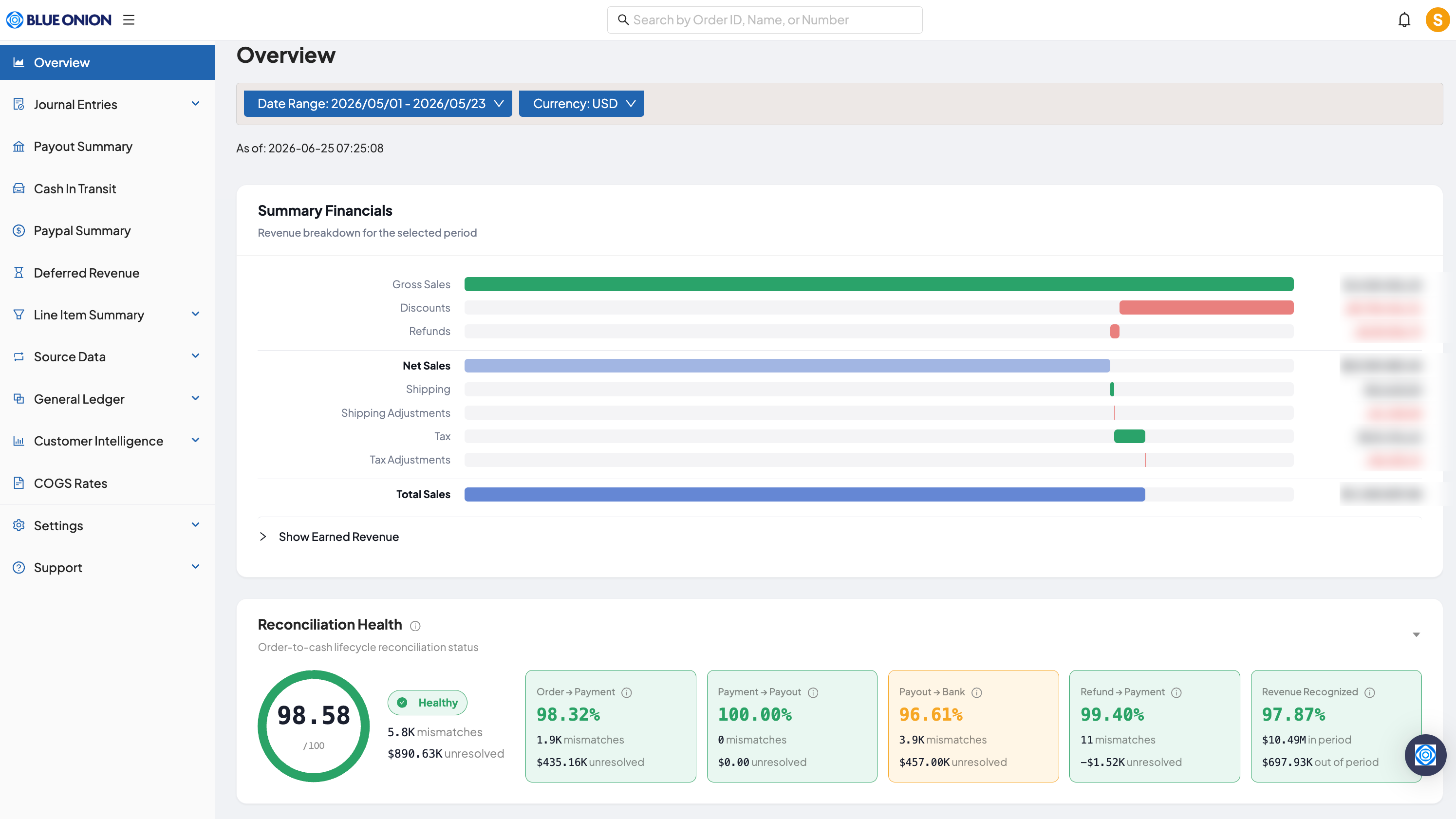
Task: Toggle the hamburger sidebar menu icon
Action: click(x=129, y=20)
